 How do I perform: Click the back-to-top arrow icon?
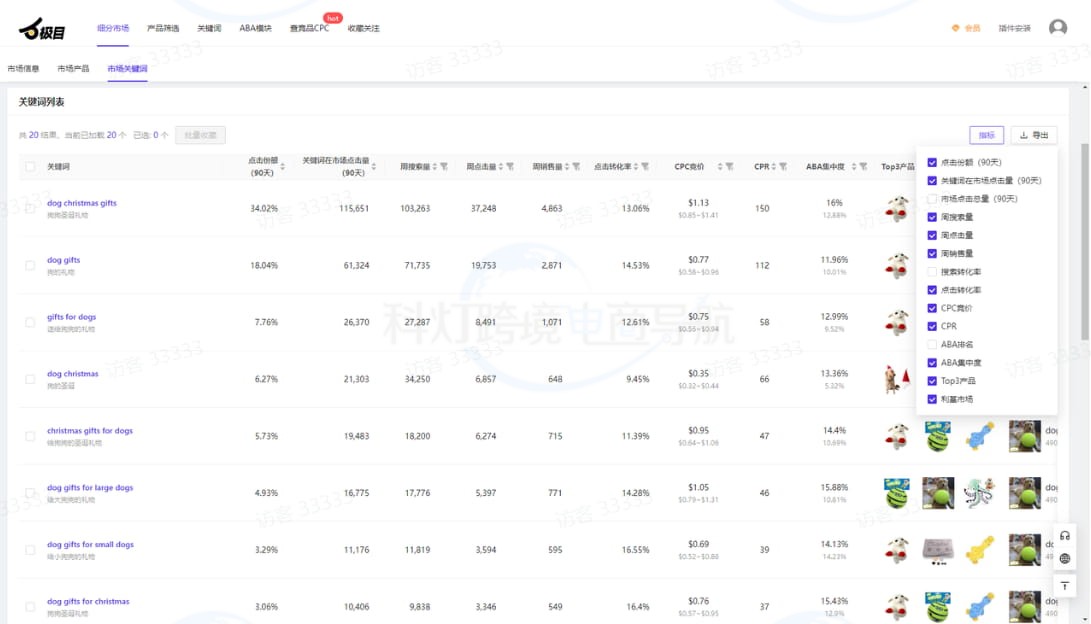coord(1064,585)
